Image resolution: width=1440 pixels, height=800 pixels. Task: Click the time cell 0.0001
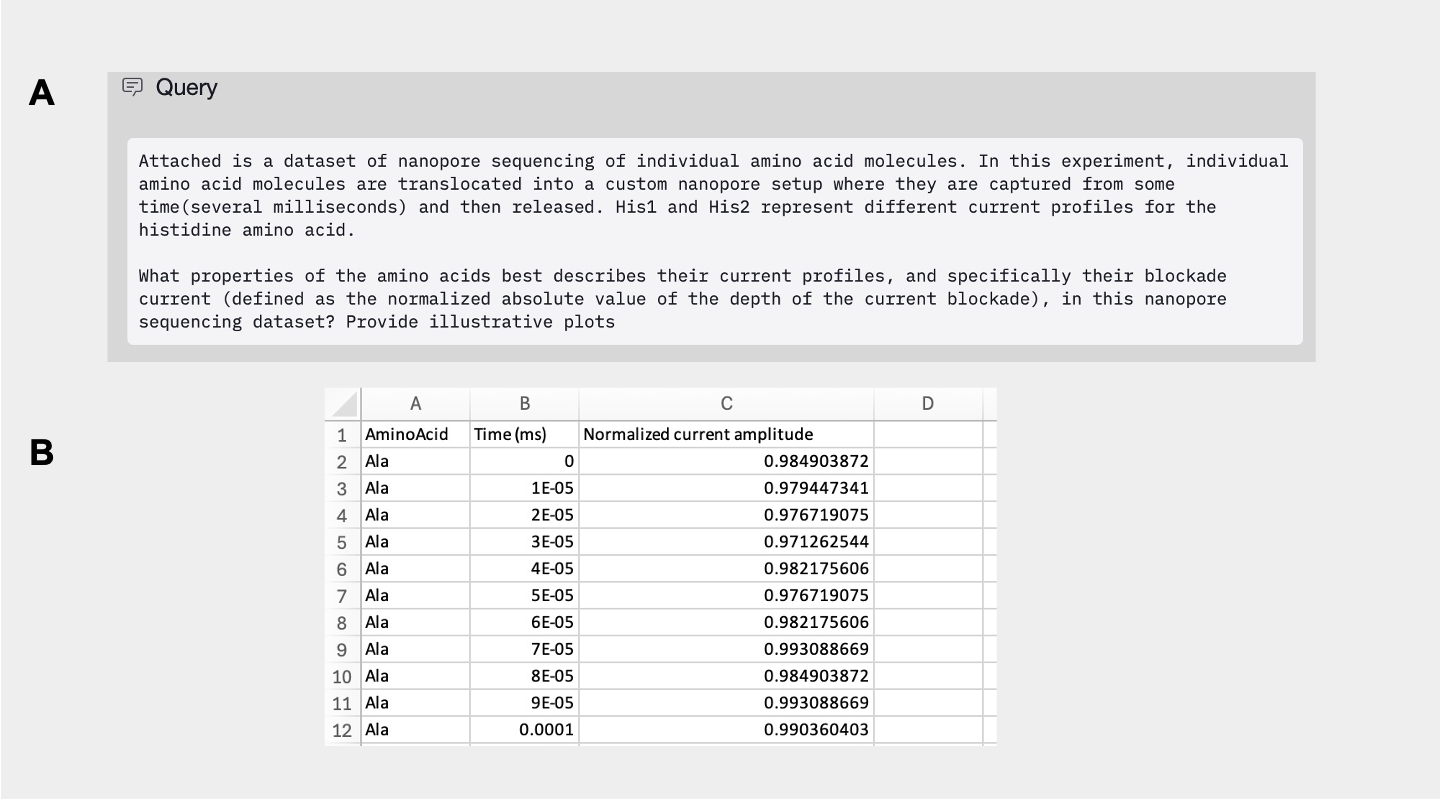pyautogui.click(x=525, y=730)
